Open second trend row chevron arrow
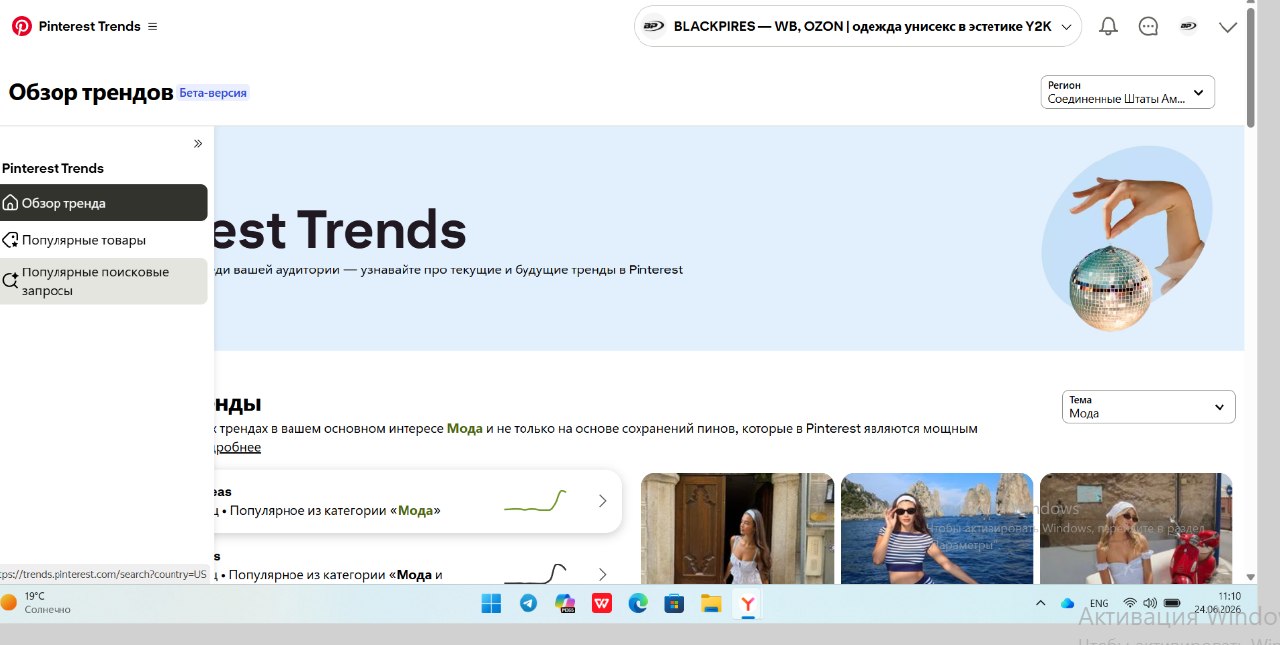Screen dimensions: 1280x645 602,574
